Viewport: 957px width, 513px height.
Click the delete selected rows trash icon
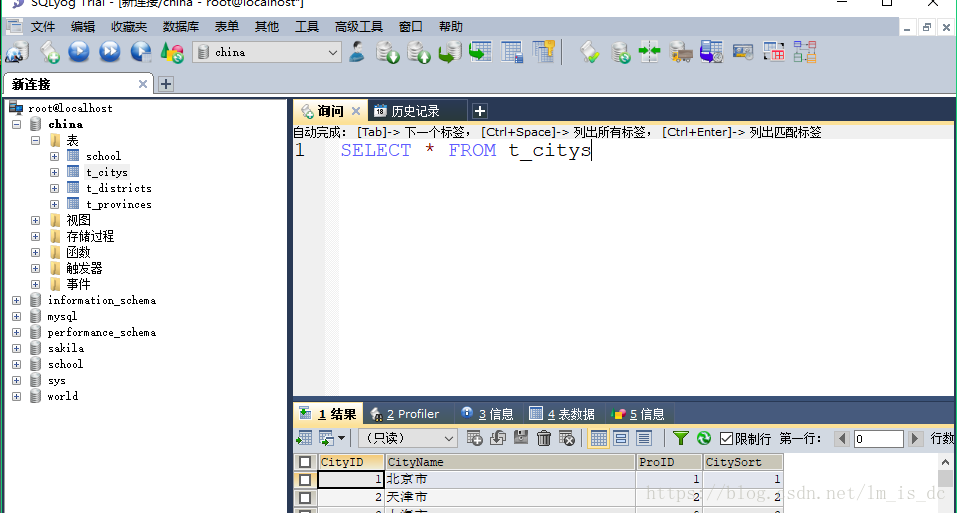[544, 438]
